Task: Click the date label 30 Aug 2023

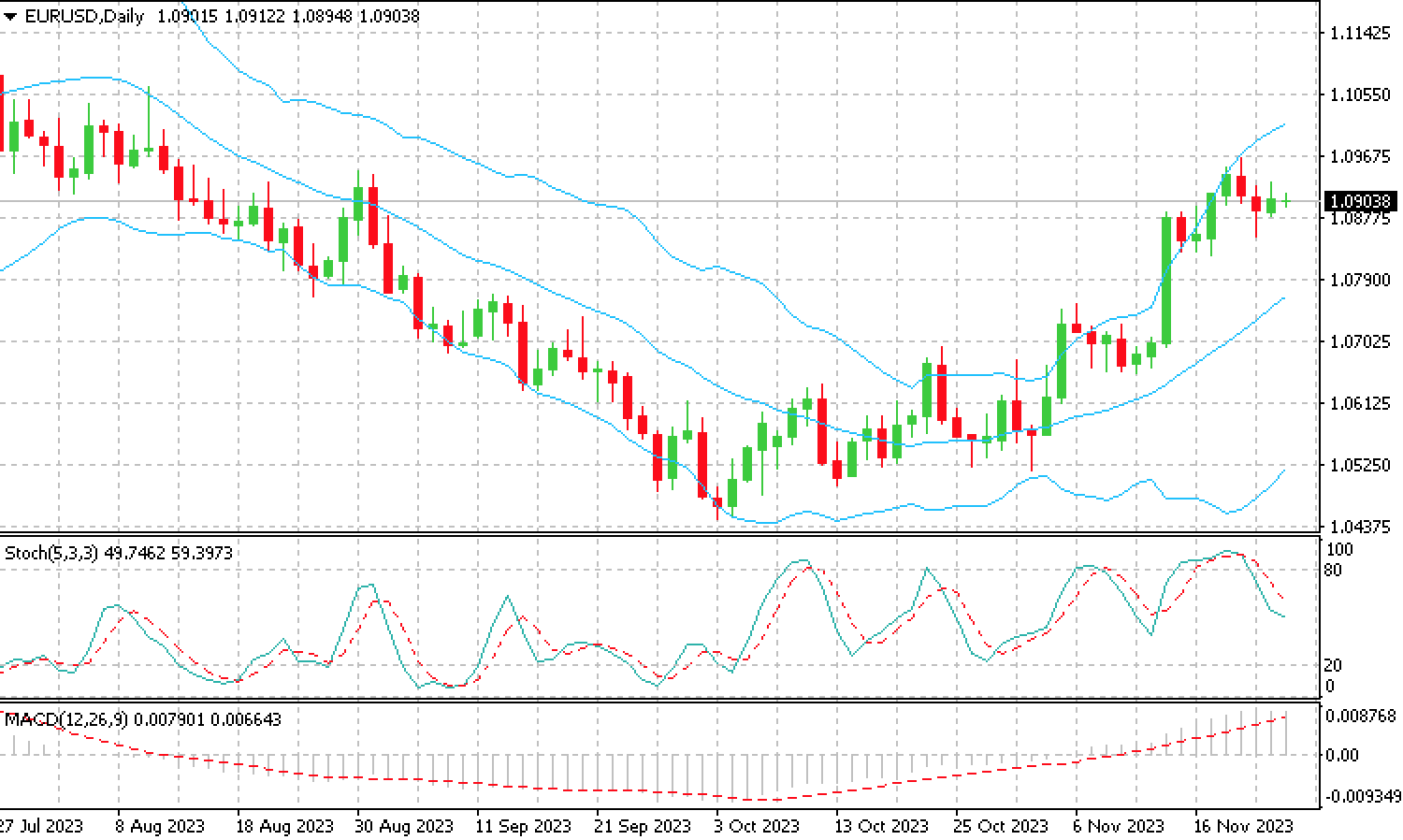Action: 404,826
